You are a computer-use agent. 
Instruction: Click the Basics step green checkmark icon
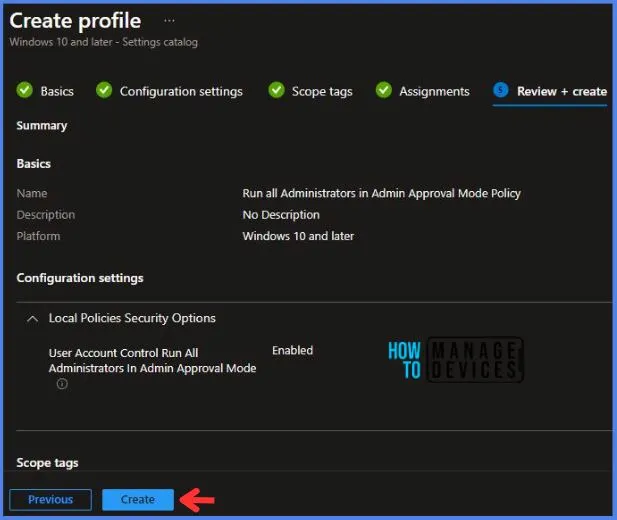[24, 90]
